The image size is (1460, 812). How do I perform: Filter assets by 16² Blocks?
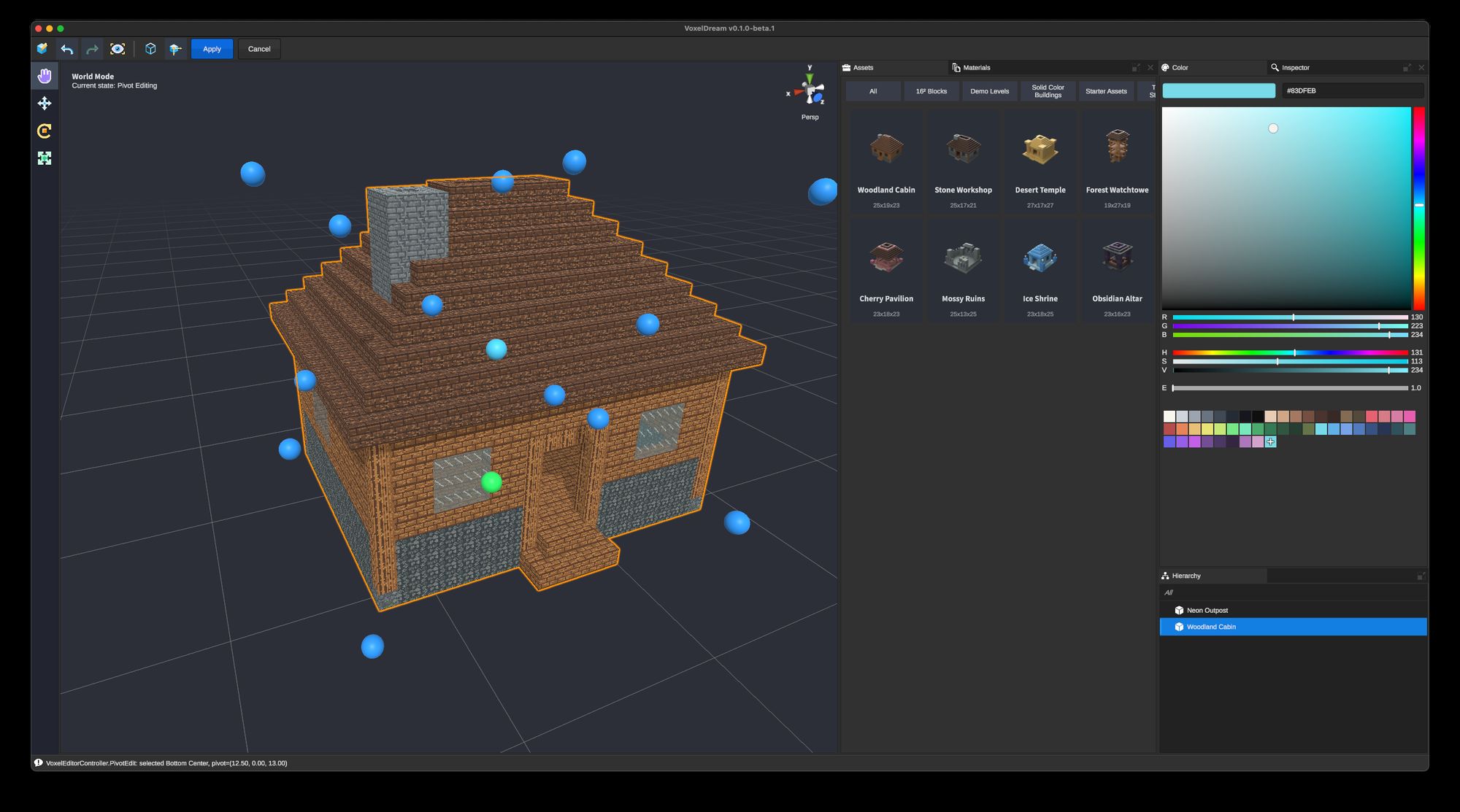(x=931, y=91)
